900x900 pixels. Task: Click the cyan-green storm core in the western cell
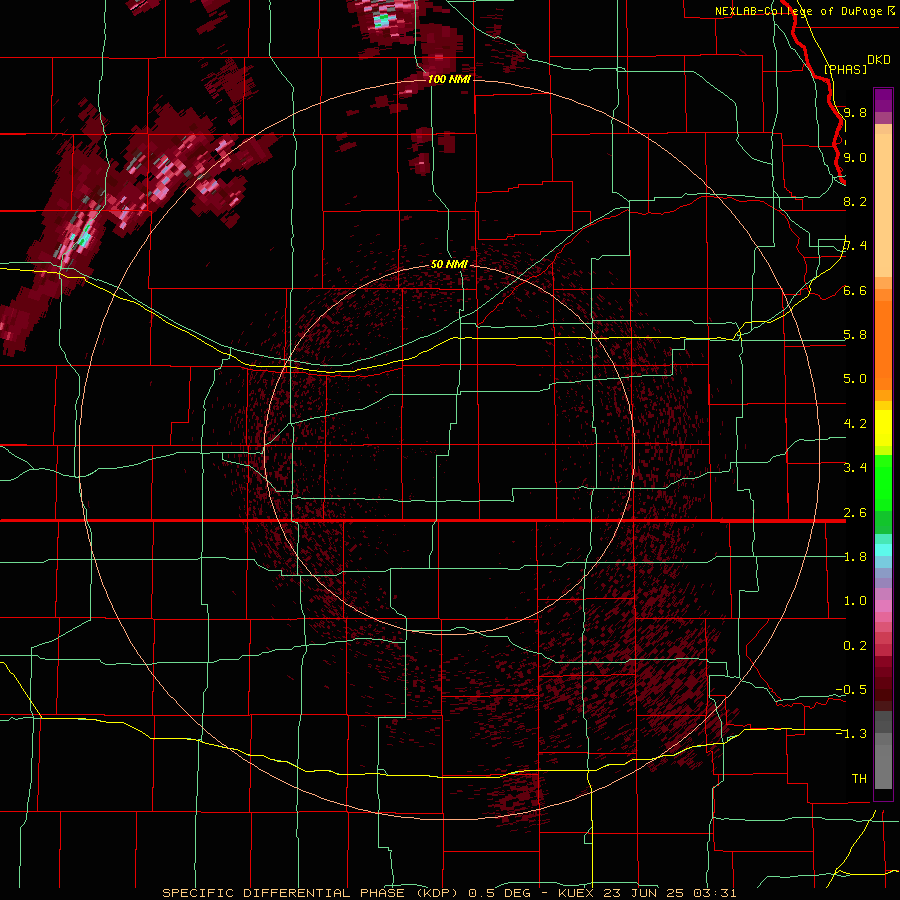(x=84, y=237)
